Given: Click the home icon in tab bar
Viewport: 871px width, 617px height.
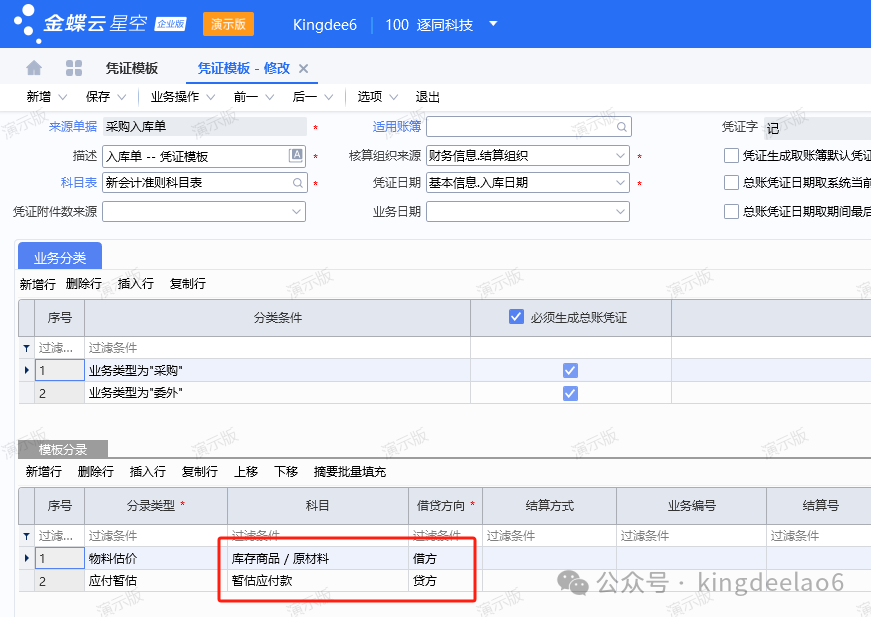Looking at the screenshot, I should pos(34,68).
